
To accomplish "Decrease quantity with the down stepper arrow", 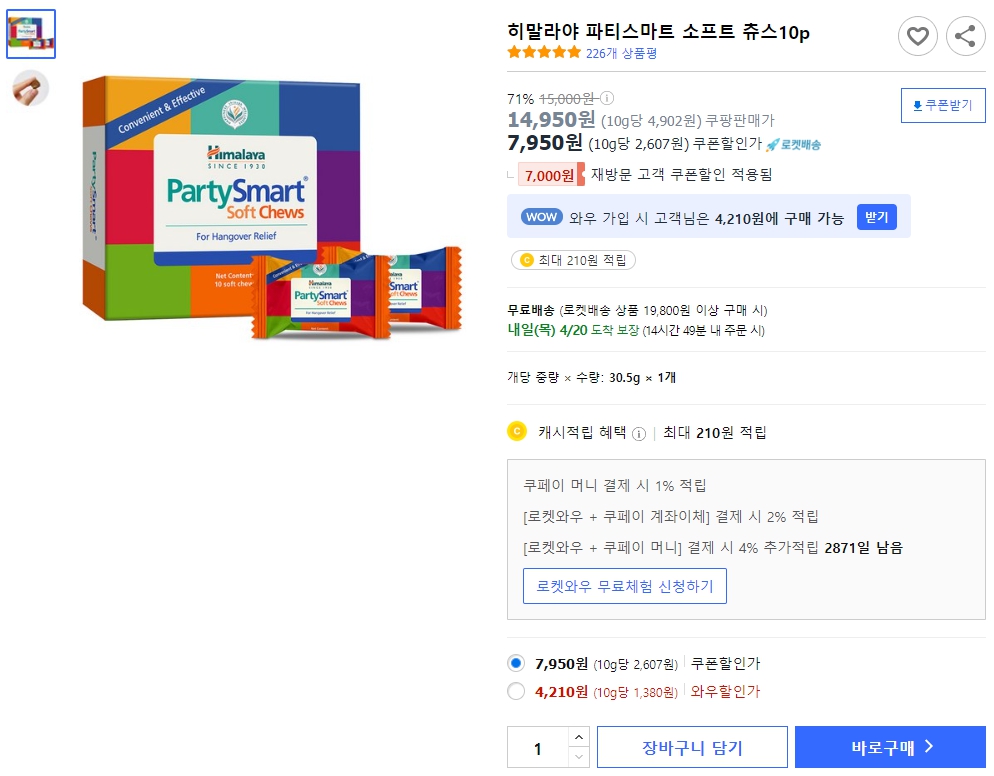I will (578, 756).
